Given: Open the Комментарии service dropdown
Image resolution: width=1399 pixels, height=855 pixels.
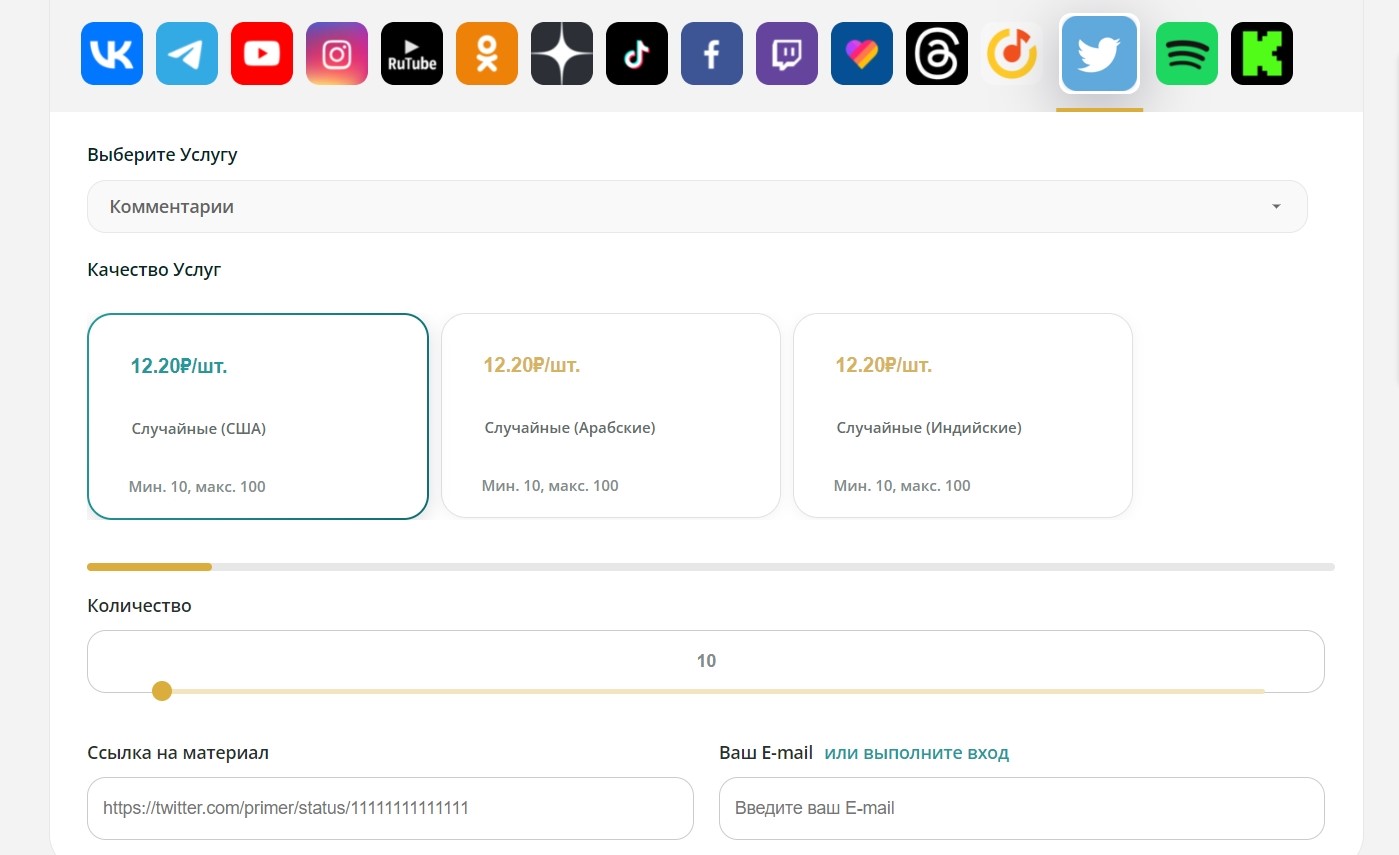Looking at the screenshot, I should coord(697,207).
